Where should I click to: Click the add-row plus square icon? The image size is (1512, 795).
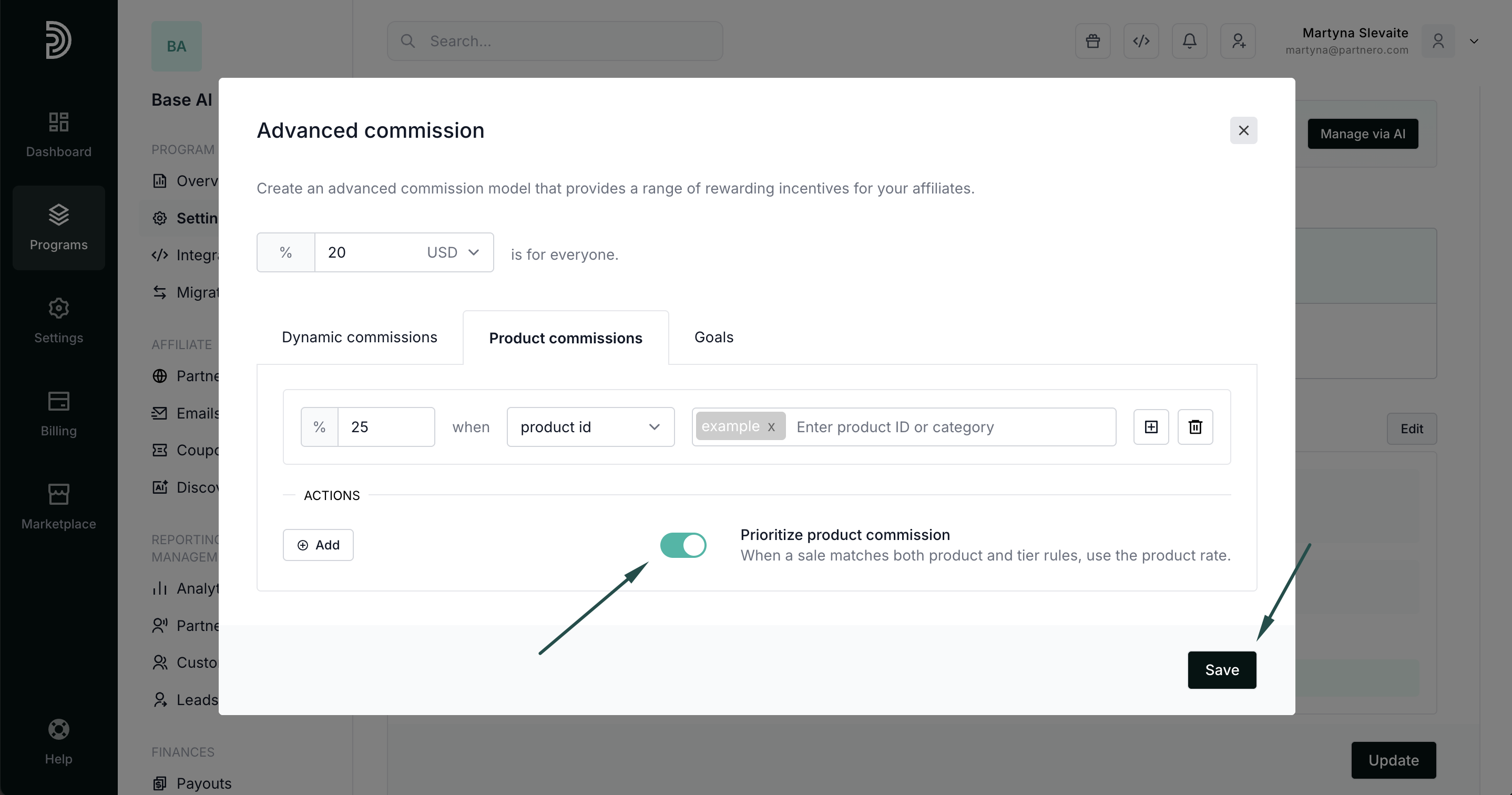coord(1150,427)
